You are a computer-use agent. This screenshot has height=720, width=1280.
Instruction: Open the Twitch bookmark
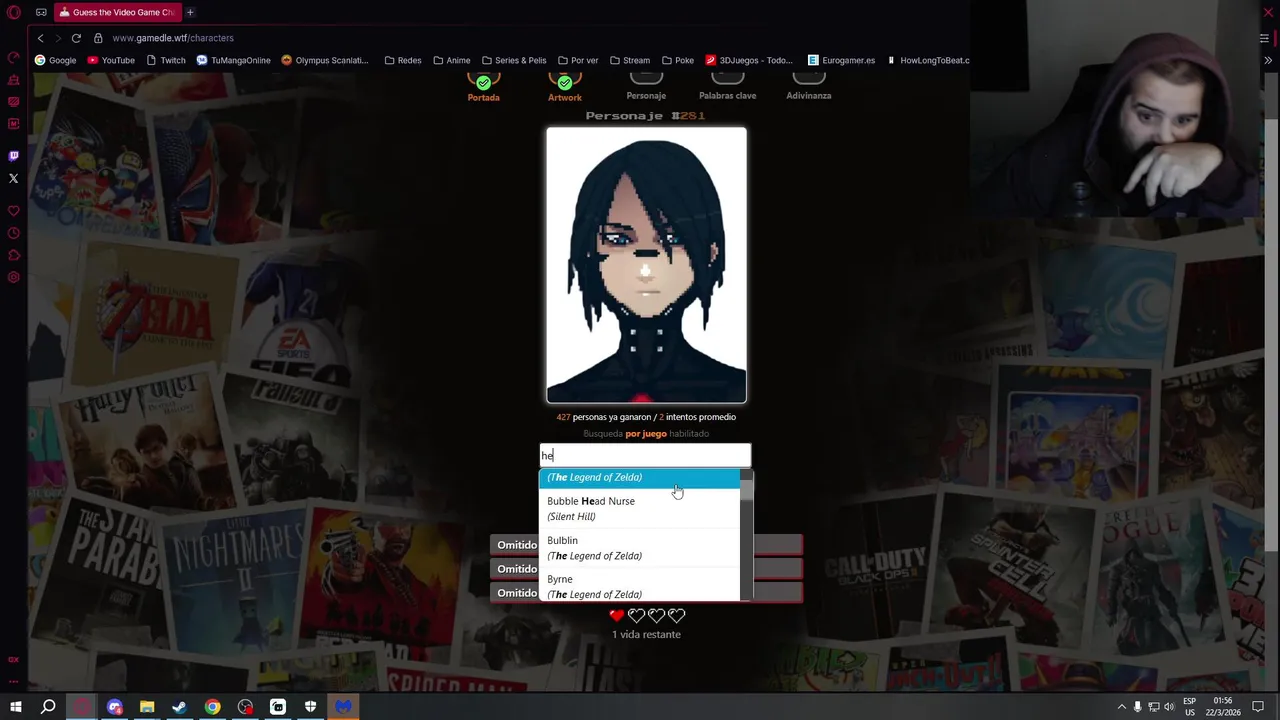166,60
